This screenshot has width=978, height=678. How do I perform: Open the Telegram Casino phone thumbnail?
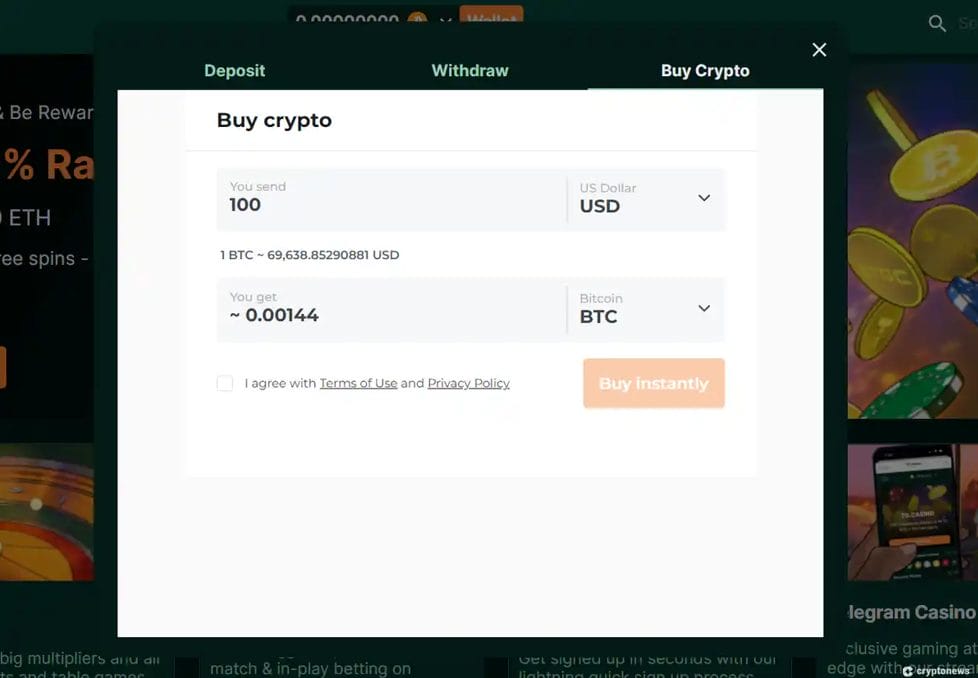(x=912, y=512)
